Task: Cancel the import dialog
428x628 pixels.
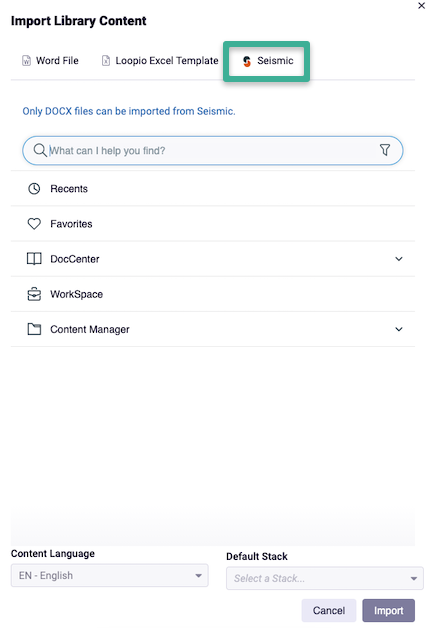Action: [329, 610]
